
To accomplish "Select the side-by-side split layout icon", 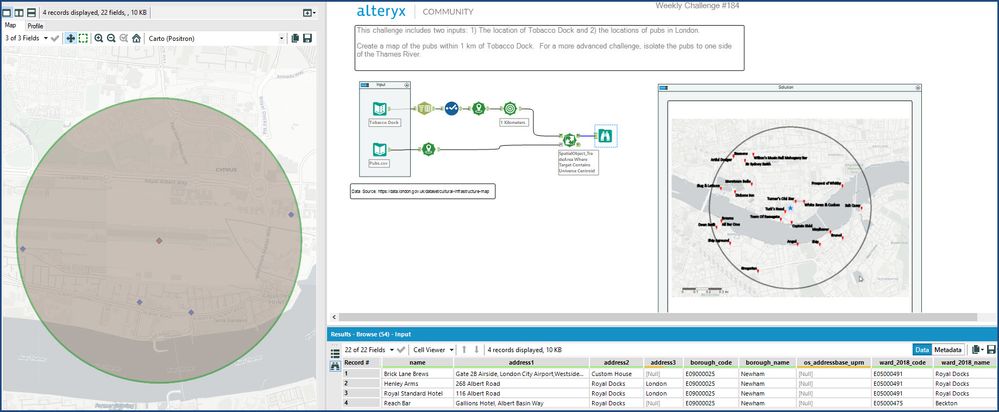I will (x=19, y=13).
